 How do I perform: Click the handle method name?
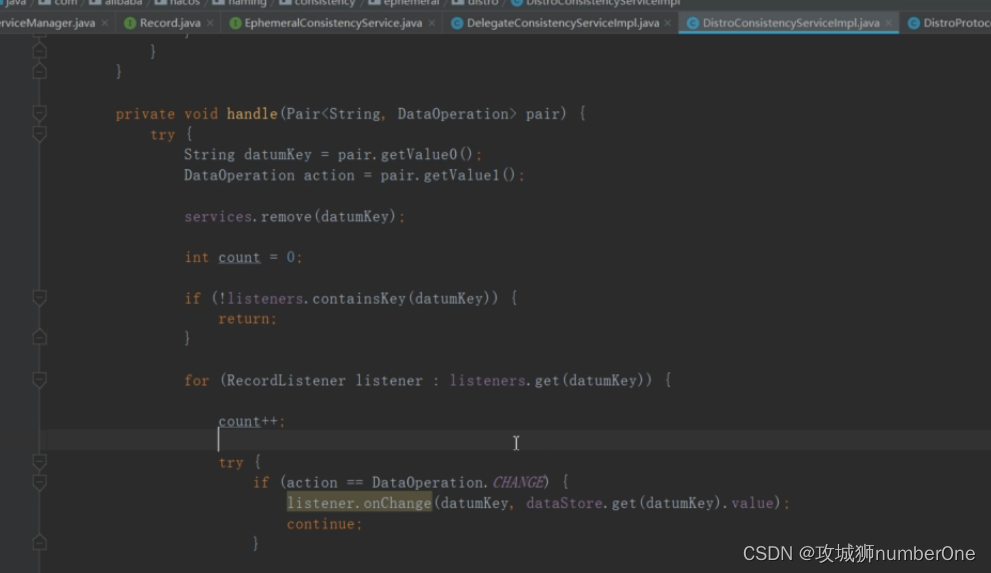click(x=252, y=114)
